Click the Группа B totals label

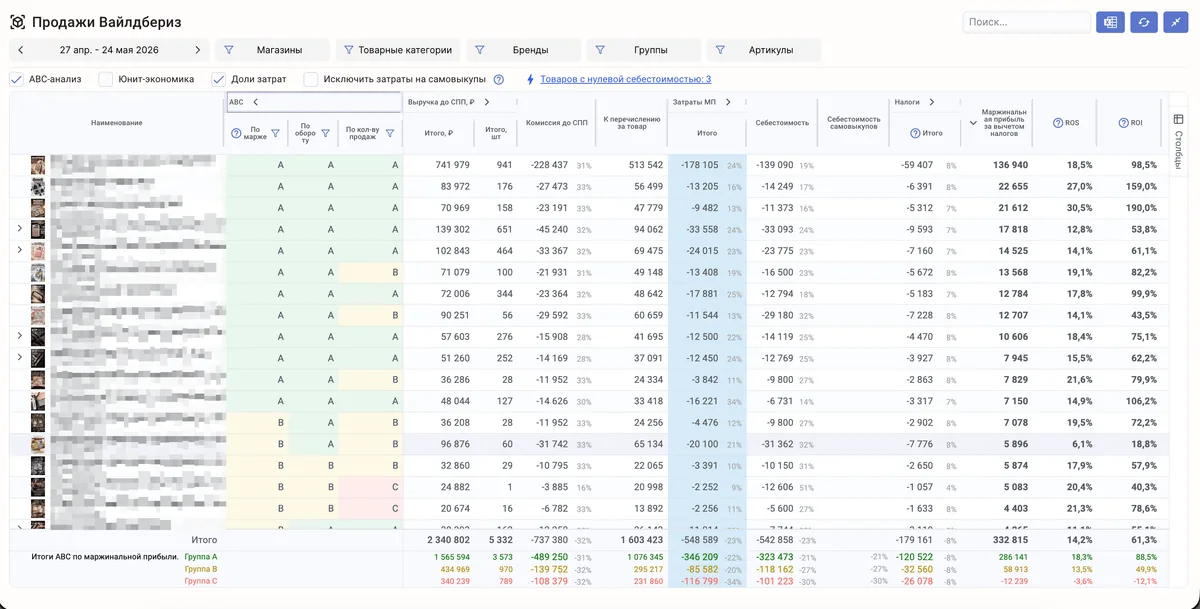coord(201,569)
